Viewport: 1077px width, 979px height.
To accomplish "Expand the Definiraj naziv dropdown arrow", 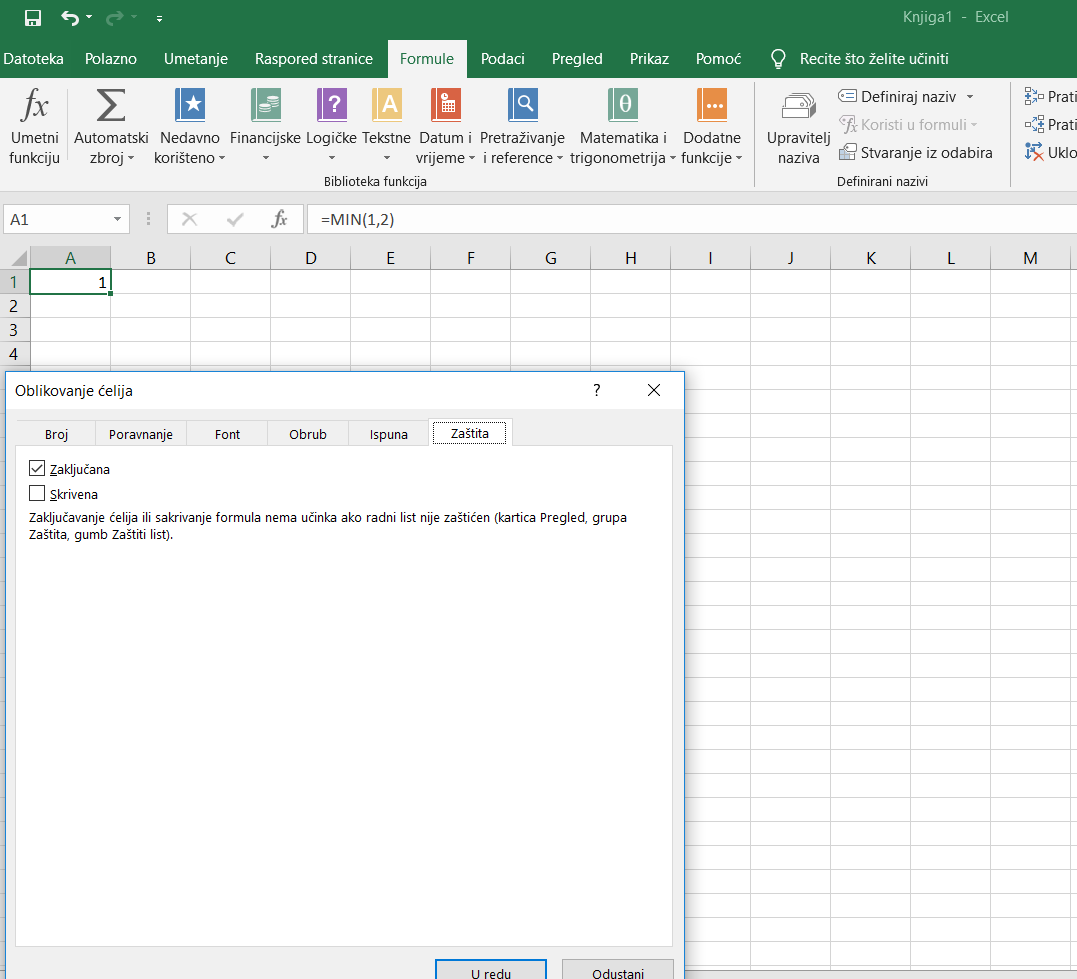I will [970, 97].
